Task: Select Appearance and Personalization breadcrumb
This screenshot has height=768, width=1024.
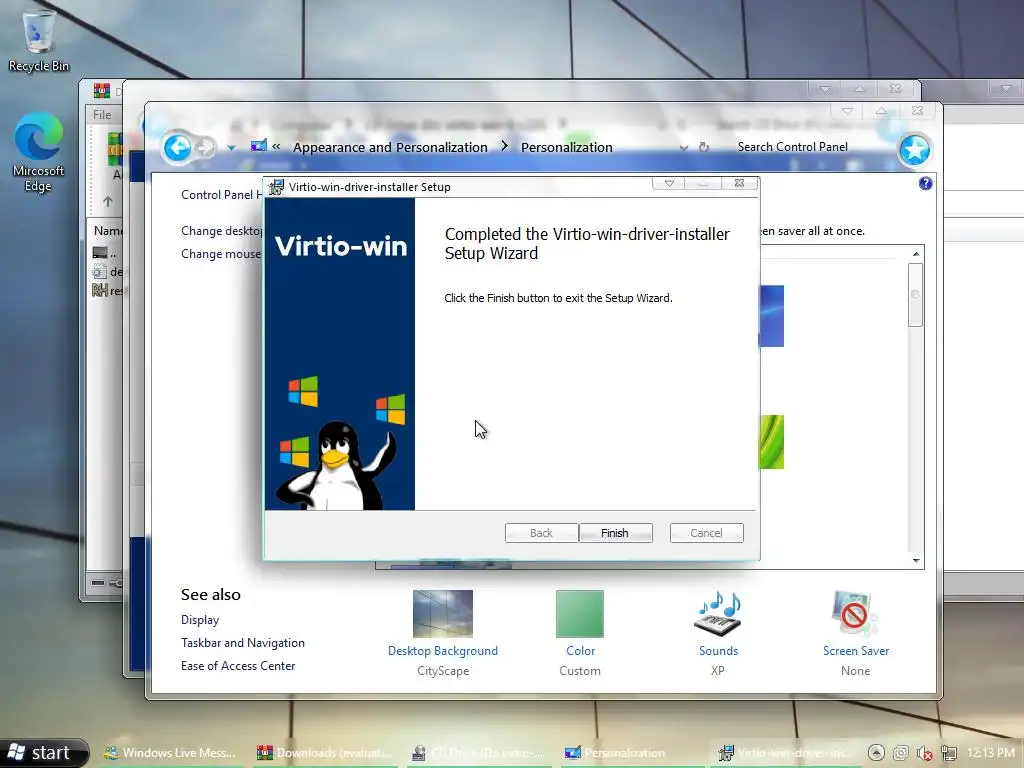Action: (390, 147)
